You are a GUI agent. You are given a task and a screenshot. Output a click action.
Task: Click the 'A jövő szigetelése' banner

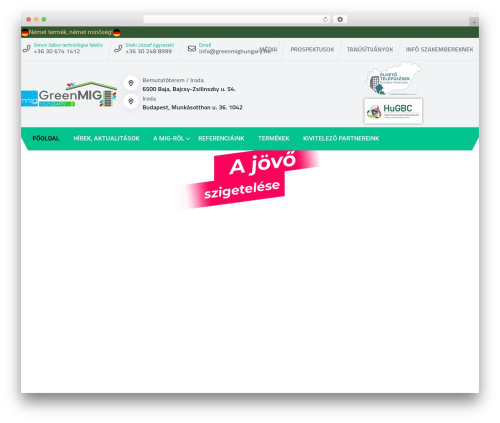(x=249, y=179)
